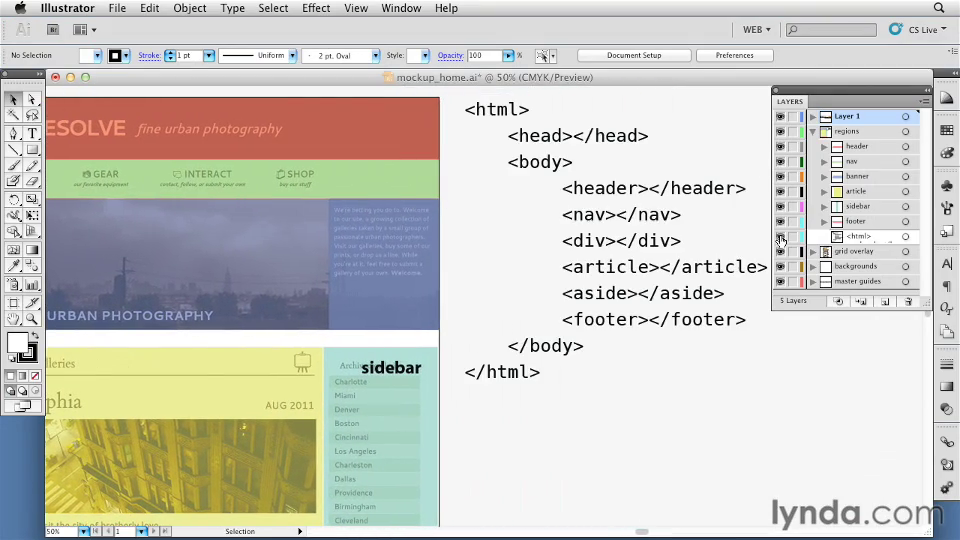Hide the regions layer
Screen dimensions: 960x540
(x=780, y=132)
